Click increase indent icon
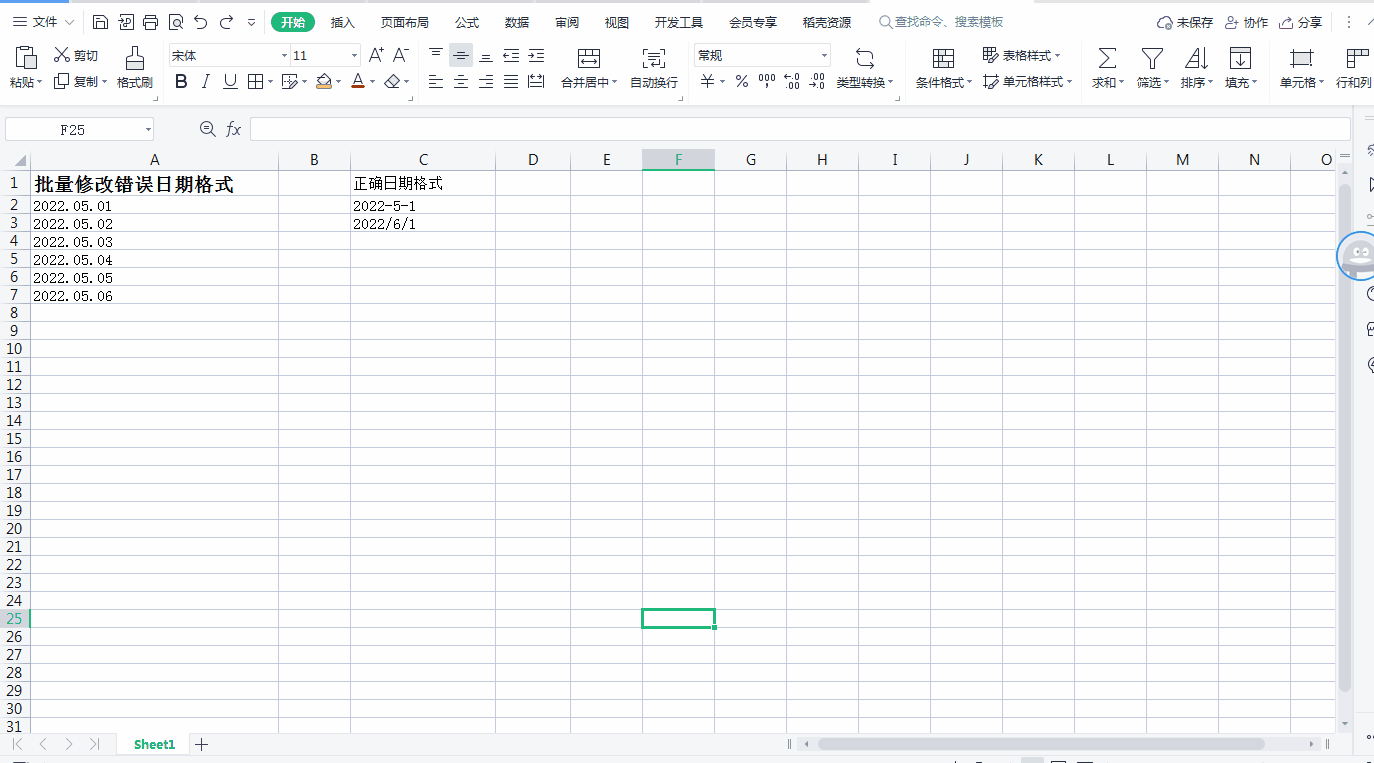Screen dimensions: 1374x763 tap(536, 55)
